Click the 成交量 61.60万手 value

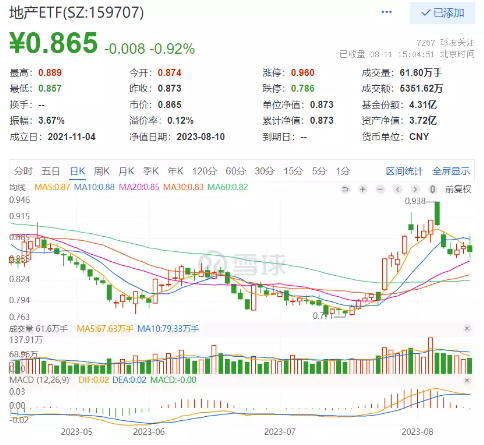tap(421, 73)
